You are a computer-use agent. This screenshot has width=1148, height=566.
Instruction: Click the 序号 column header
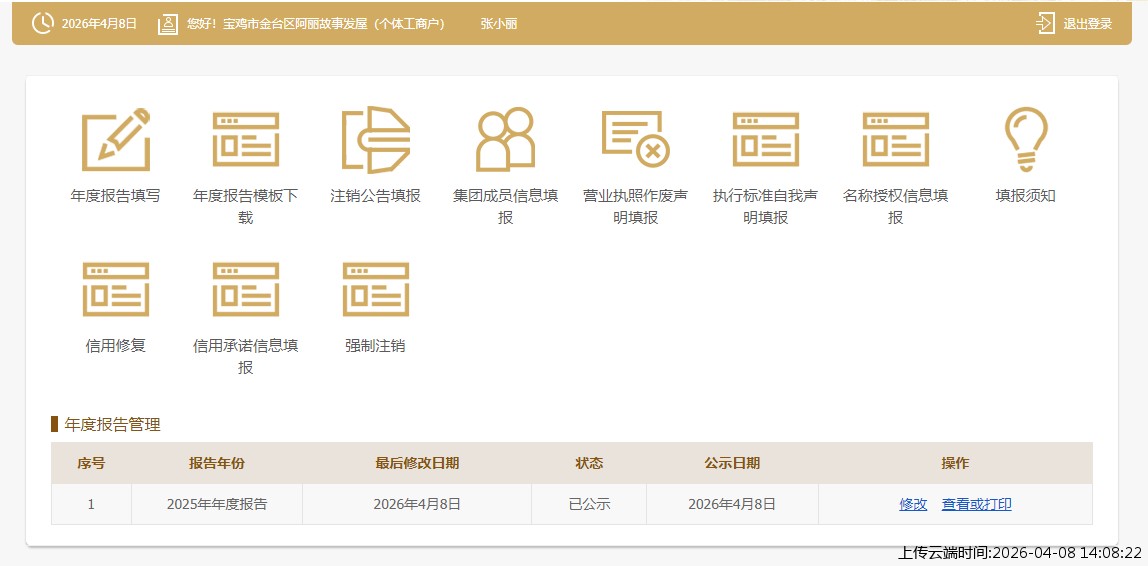pyautogui.click(x=91, y=463)
